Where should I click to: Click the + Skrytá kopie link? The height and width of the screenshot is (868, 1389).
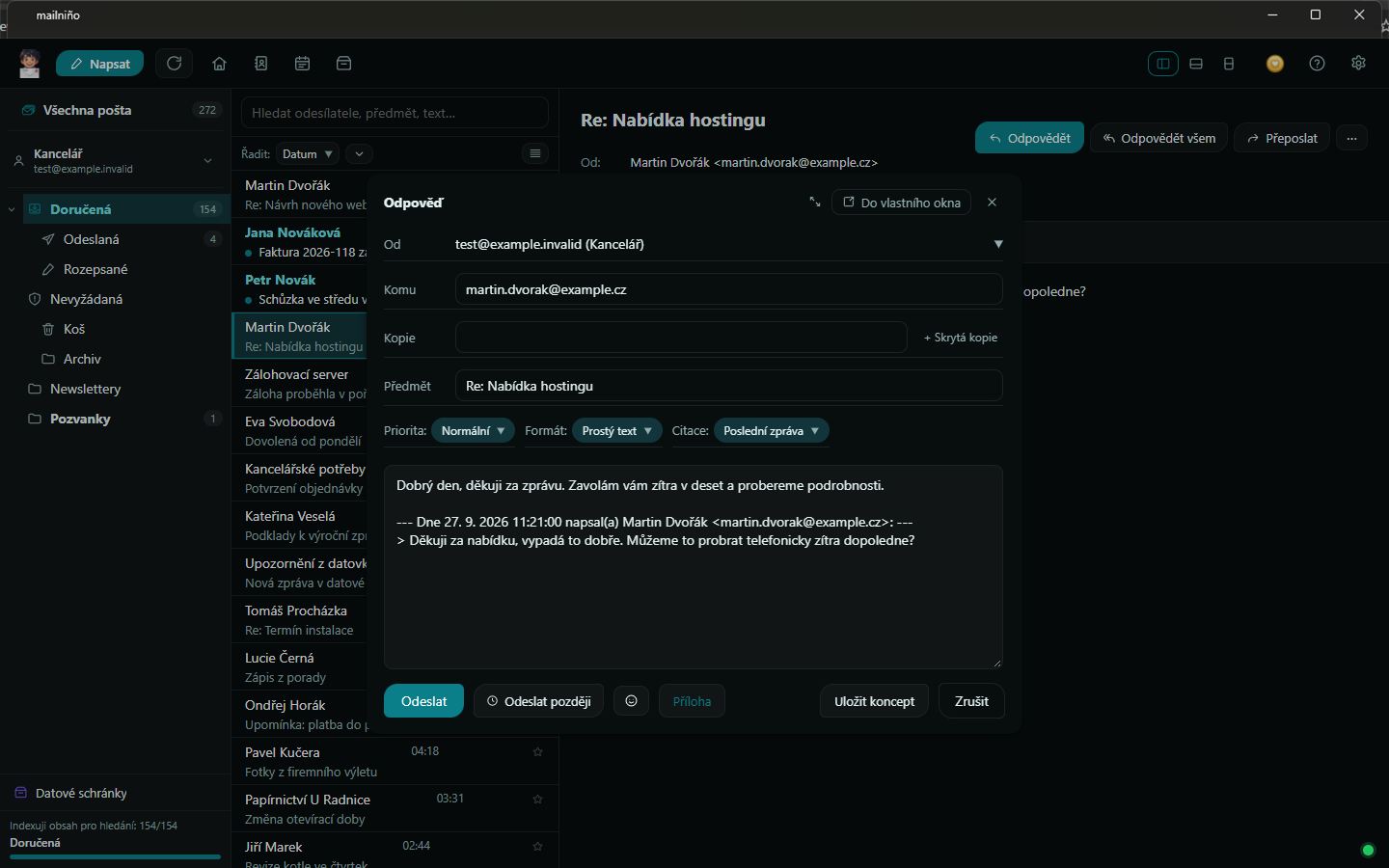961,338
